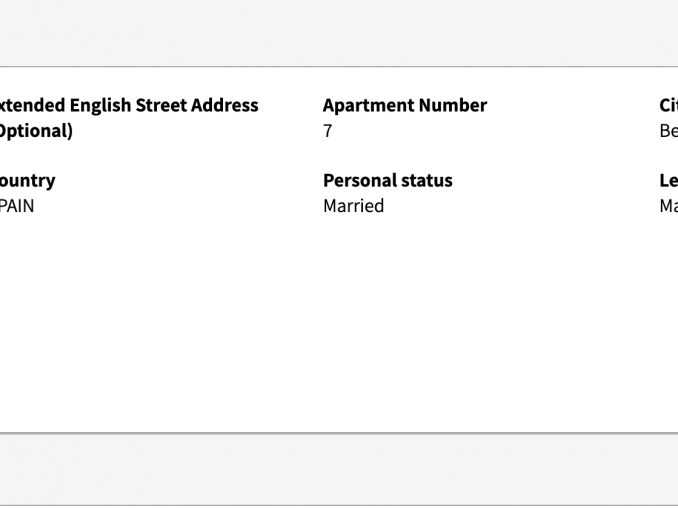678x509 pixels.
Task: Click the cut-off 'Be' value at right edge
Action: click(668, 131)
